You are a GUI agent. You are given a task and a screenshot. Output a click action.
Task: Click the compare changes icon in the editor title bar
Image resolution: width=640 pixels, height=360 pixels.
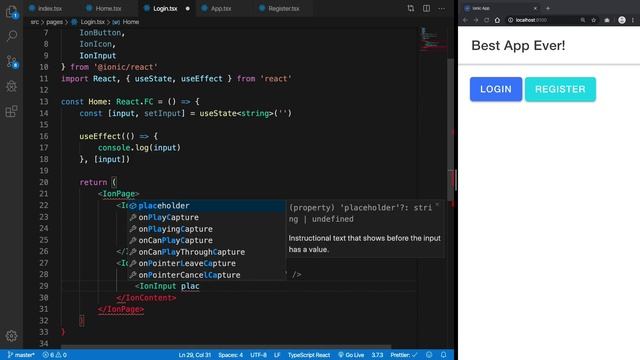pyautogui.click(x=411, y=8)
